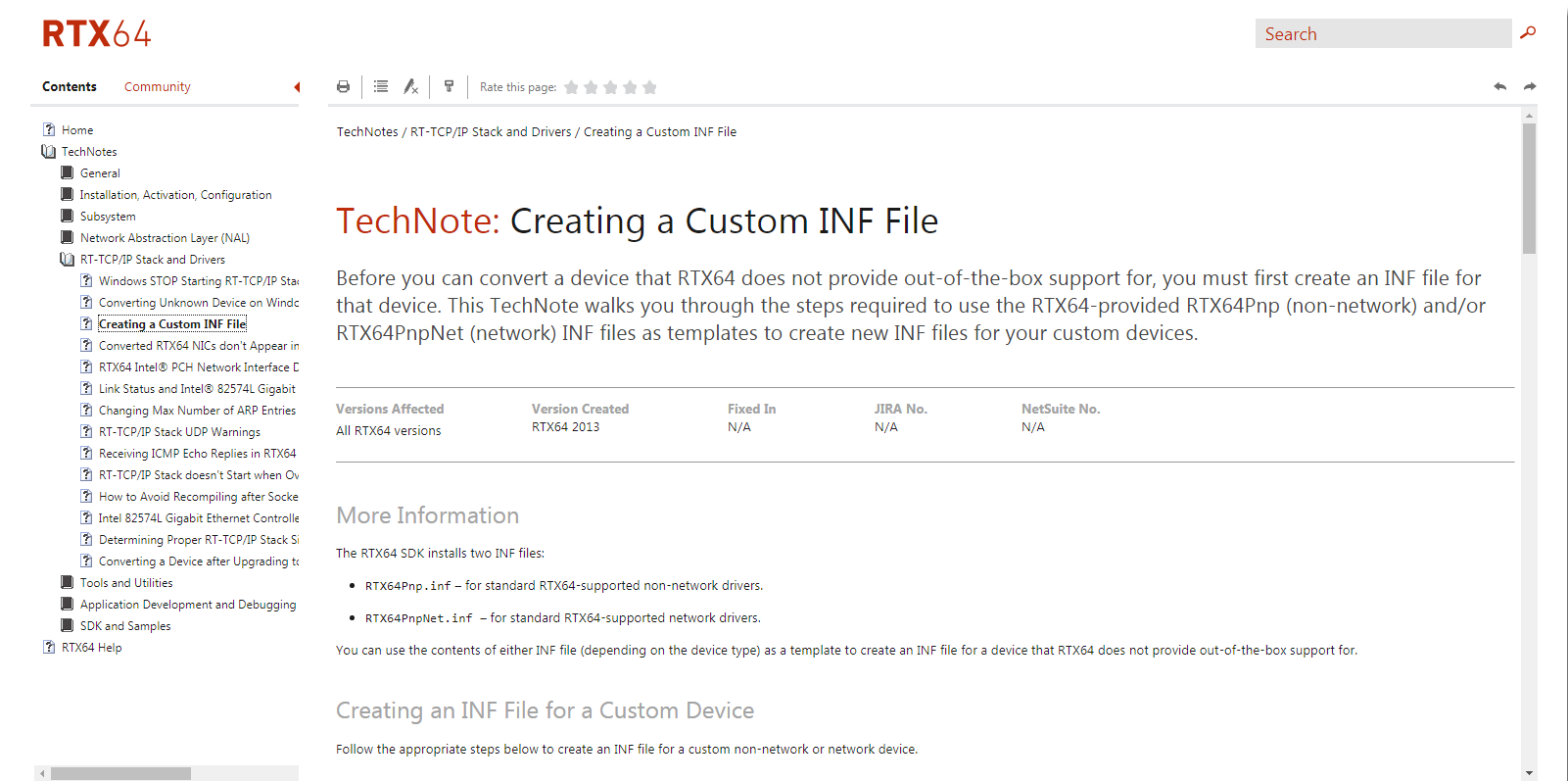Click the content vertical scrollbar thumb
1568x781 pixels.
1529,188
